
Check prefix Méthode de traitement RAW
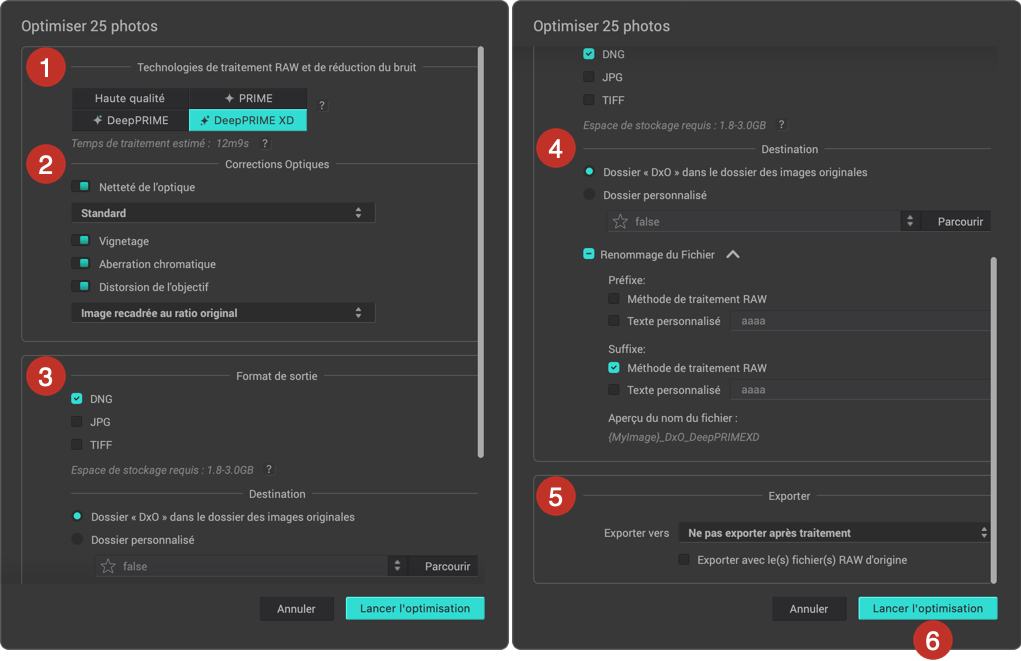(613, 299)
